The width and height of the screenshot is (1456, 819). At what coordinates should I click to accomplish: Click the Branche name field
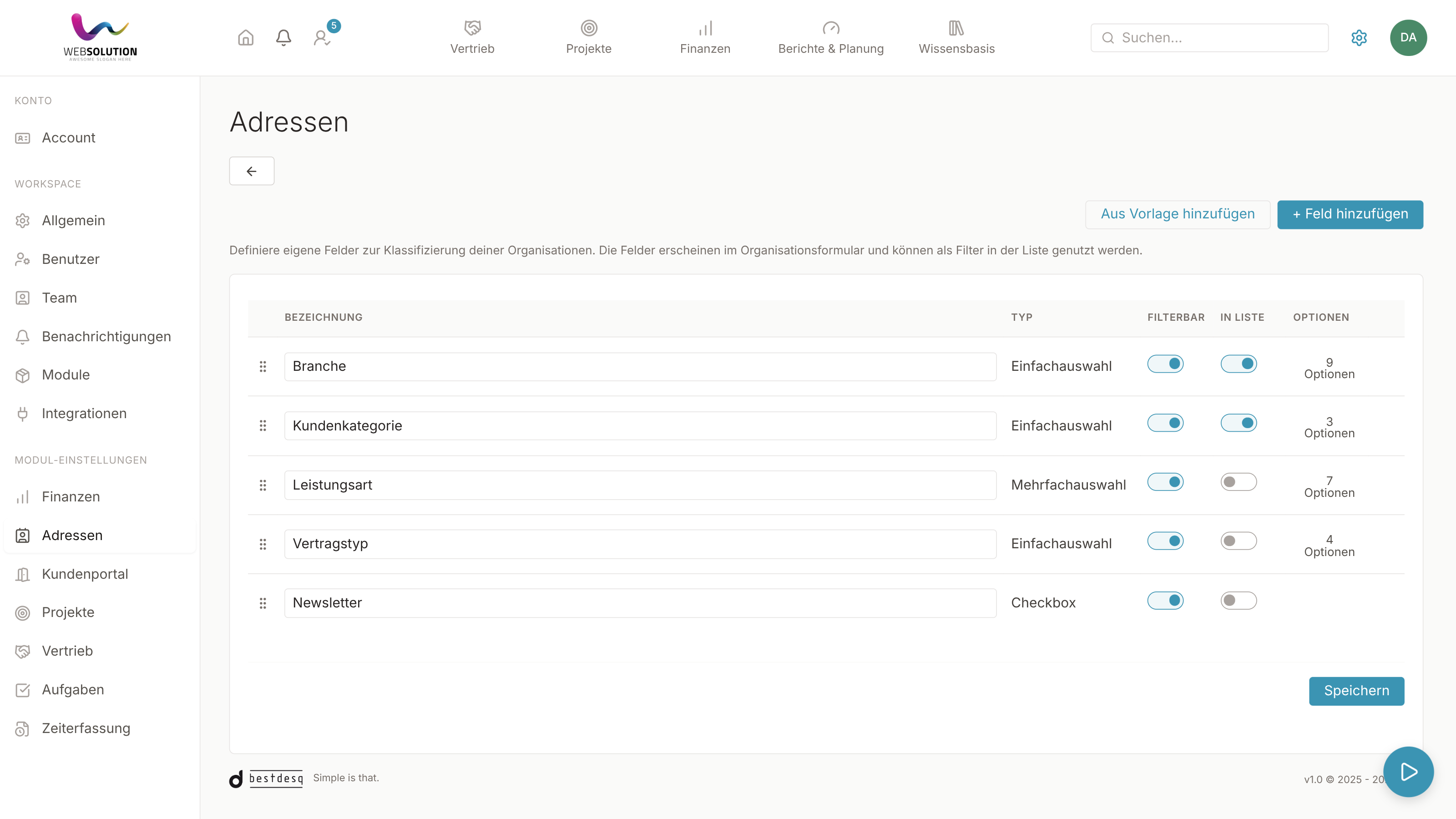640,366
